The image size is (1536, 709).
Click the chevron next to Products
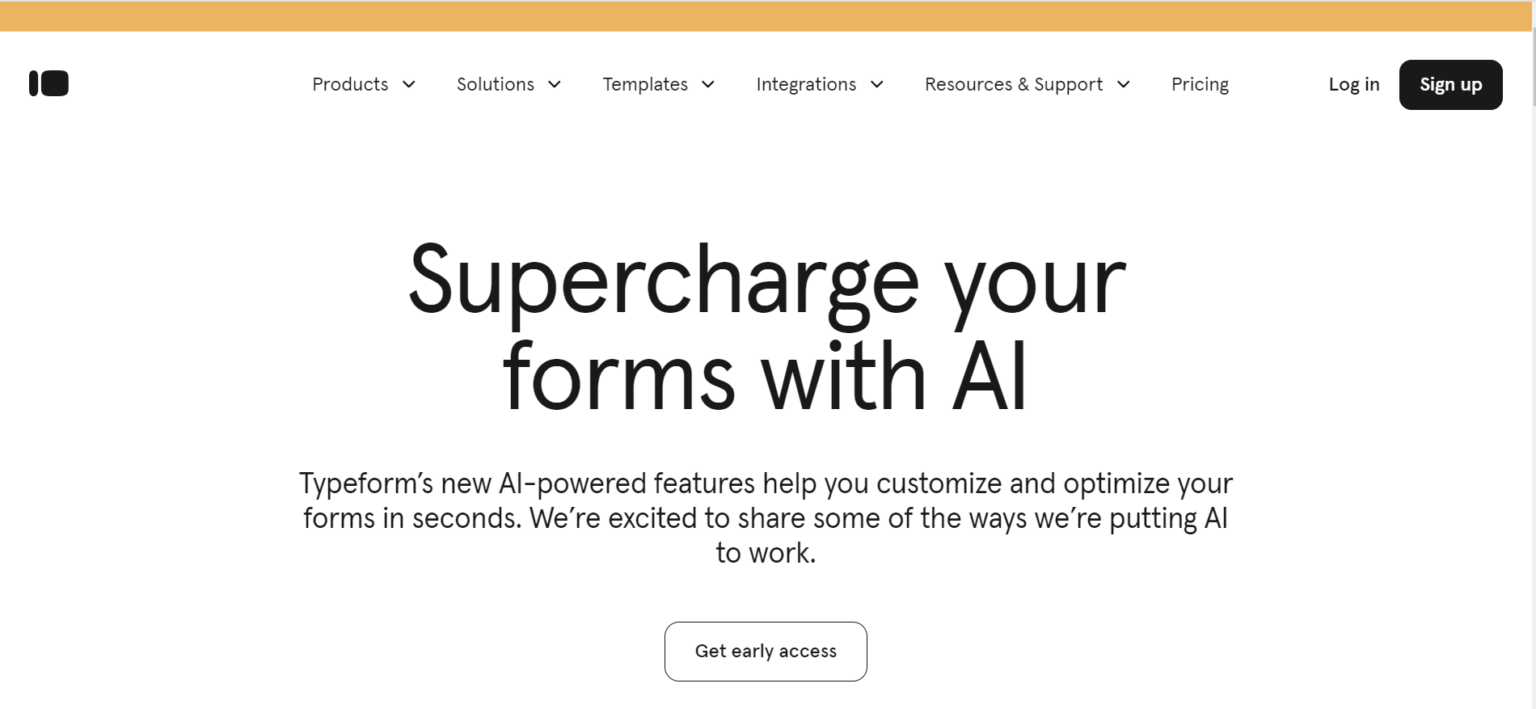tap(409, 85)
